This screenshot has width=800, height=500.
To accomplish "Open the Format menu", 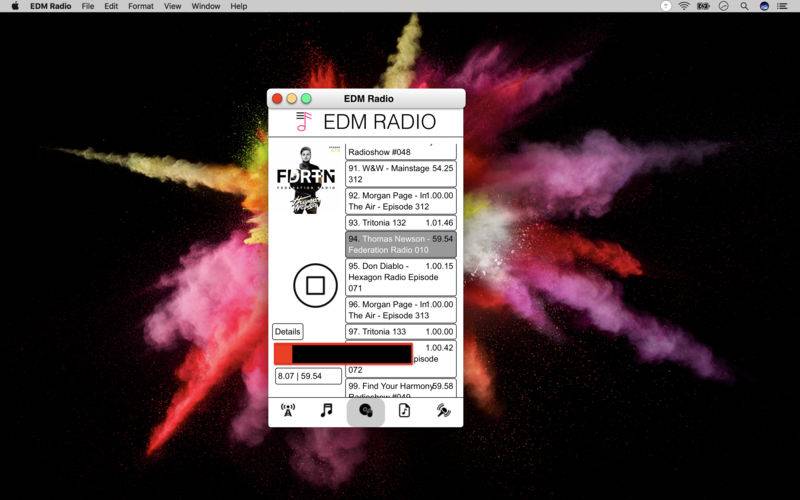I will 141,6.
